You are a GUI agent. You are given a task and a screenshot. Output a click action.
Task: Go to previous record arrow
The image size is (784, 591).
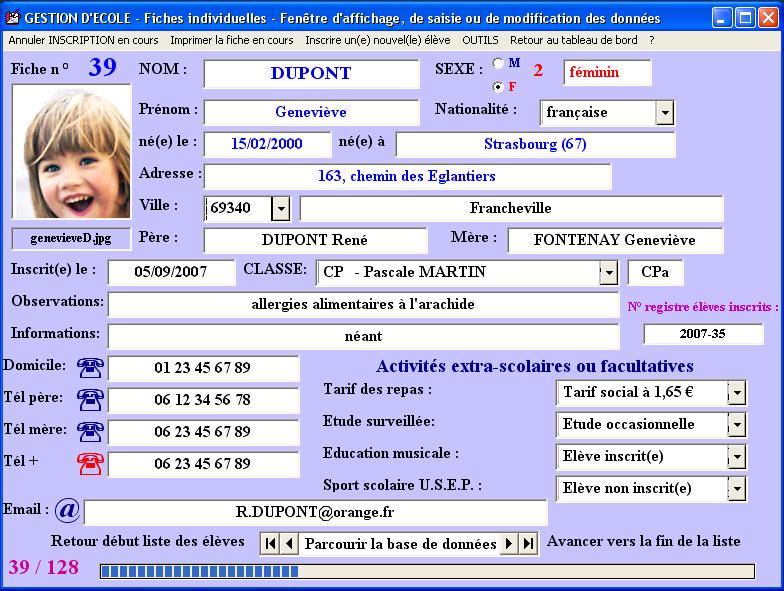(x=289, y=544)
